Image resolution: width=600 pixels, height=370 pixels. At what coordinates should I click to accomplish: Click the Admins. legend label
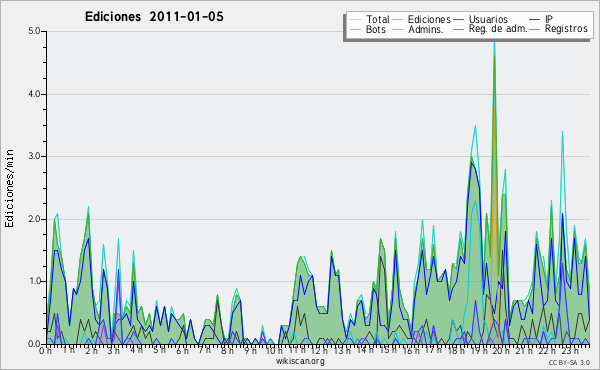(426, 29)
